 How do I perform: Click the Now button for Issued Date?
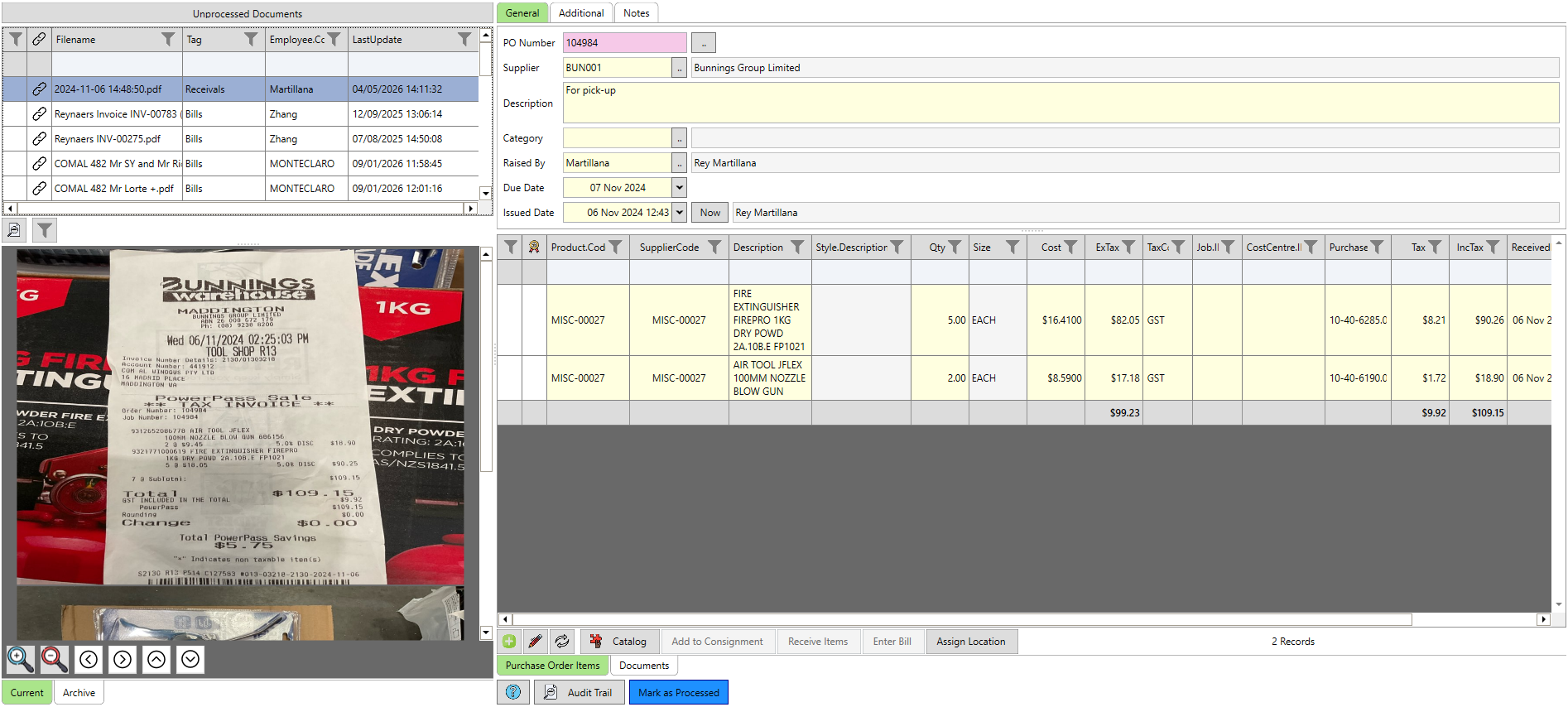pos(710,213)
